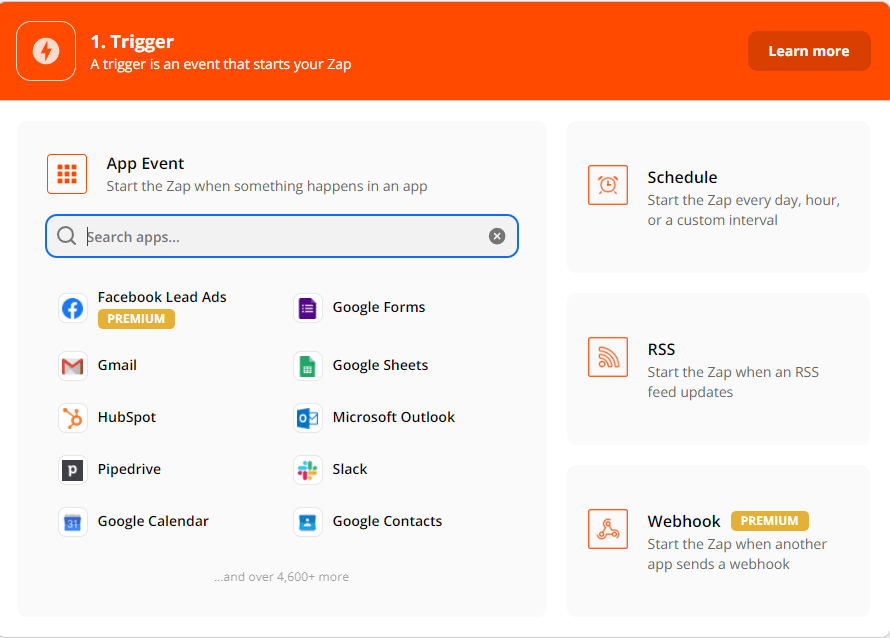This screenshot has width=890, height=638.
Task: Click the lightning bolt Trigger icon
Action: point(46,51)
